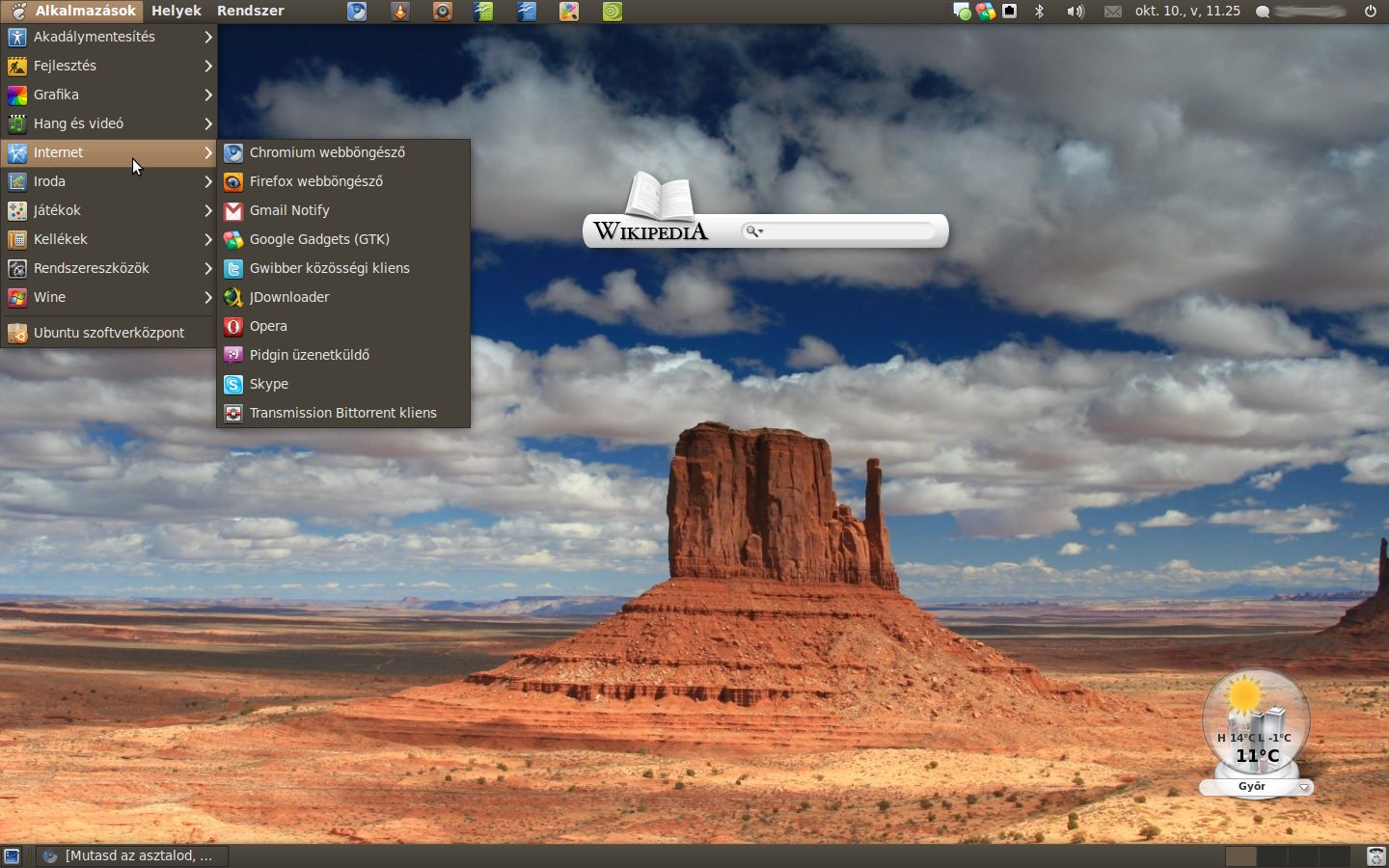Open the Rendszer menu
This screenshot has width=1389, height=868.
point(250,12)
